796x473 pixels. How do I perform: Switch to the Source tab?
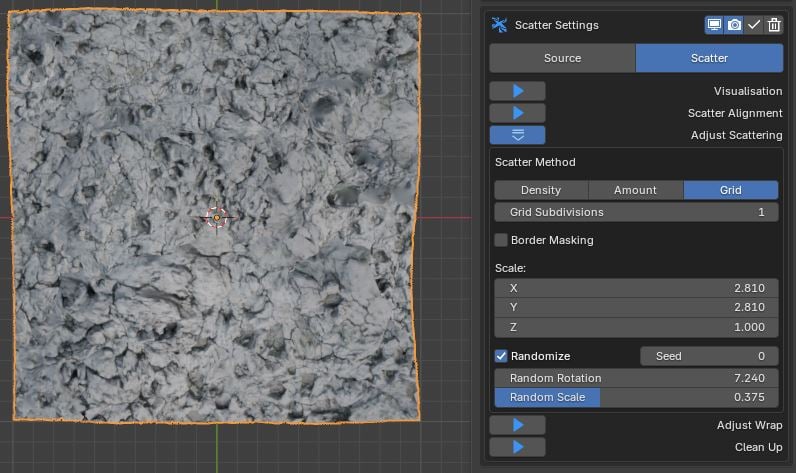click(562, 58)
